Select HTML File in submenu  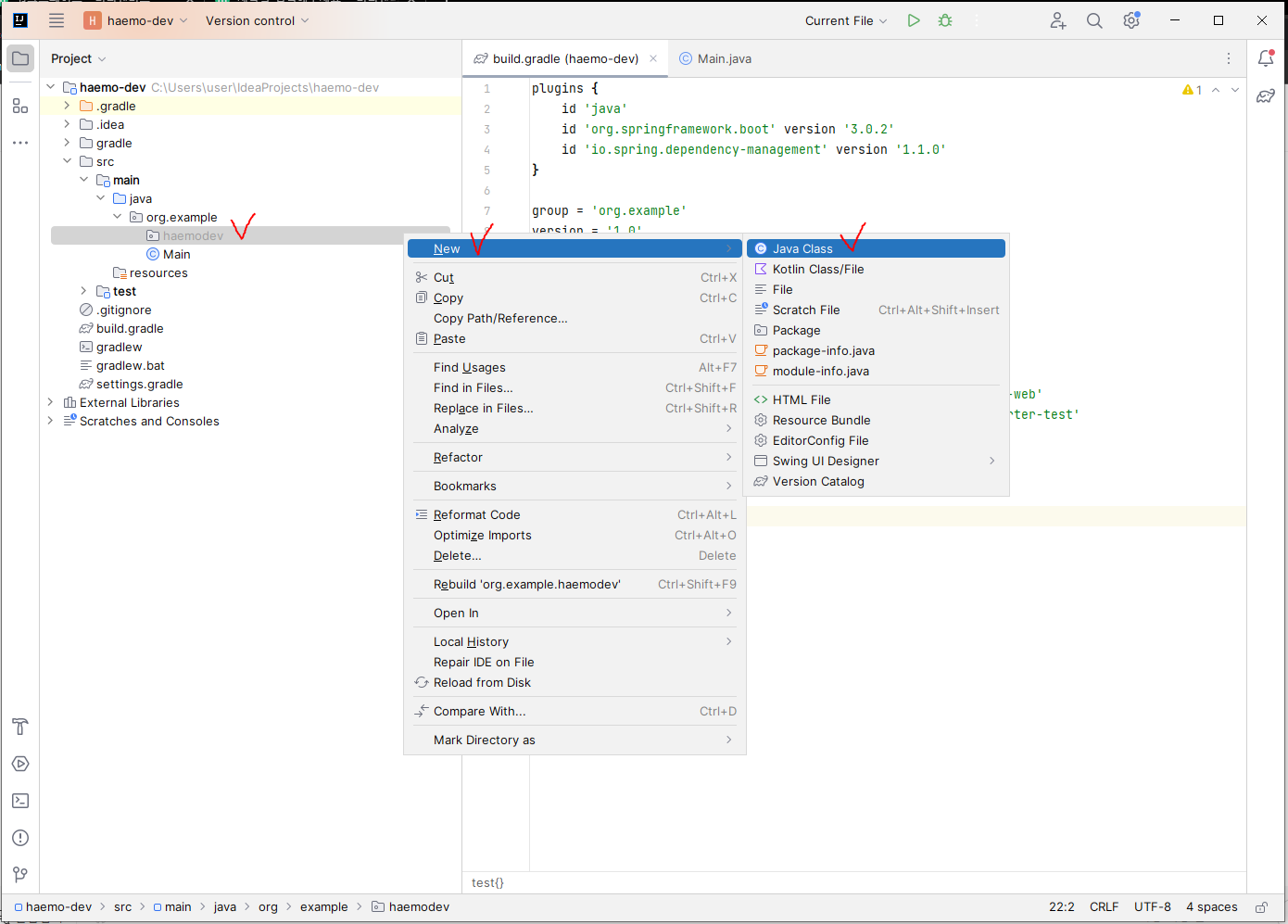(876, 399)
